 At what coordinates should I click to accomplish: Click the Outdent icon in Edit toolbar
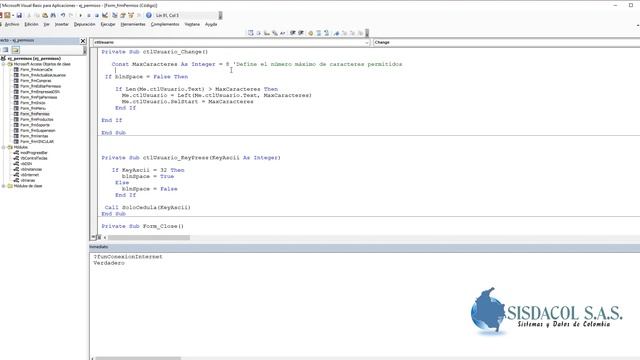(x=301, y=33)
